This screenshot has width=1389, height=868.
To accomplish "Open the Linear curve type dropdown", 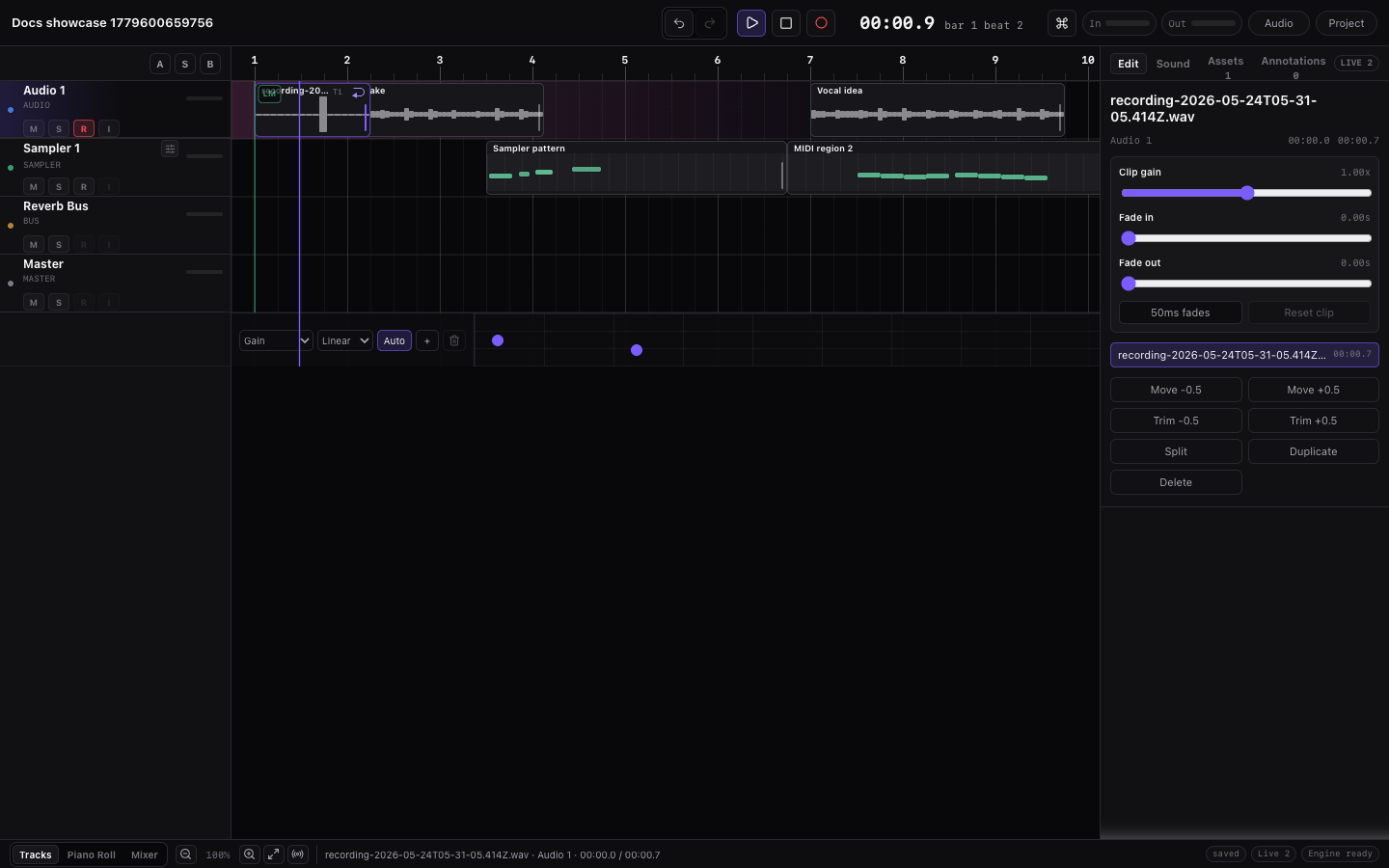I will tap(345, 340).
